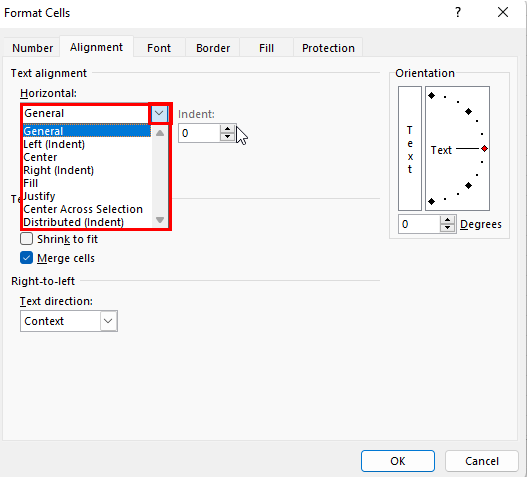Select General in the Horizontal list
Image resolution: width=527 pixels, height=478 pixels.
pyautogui.click(x=86, y=131)
